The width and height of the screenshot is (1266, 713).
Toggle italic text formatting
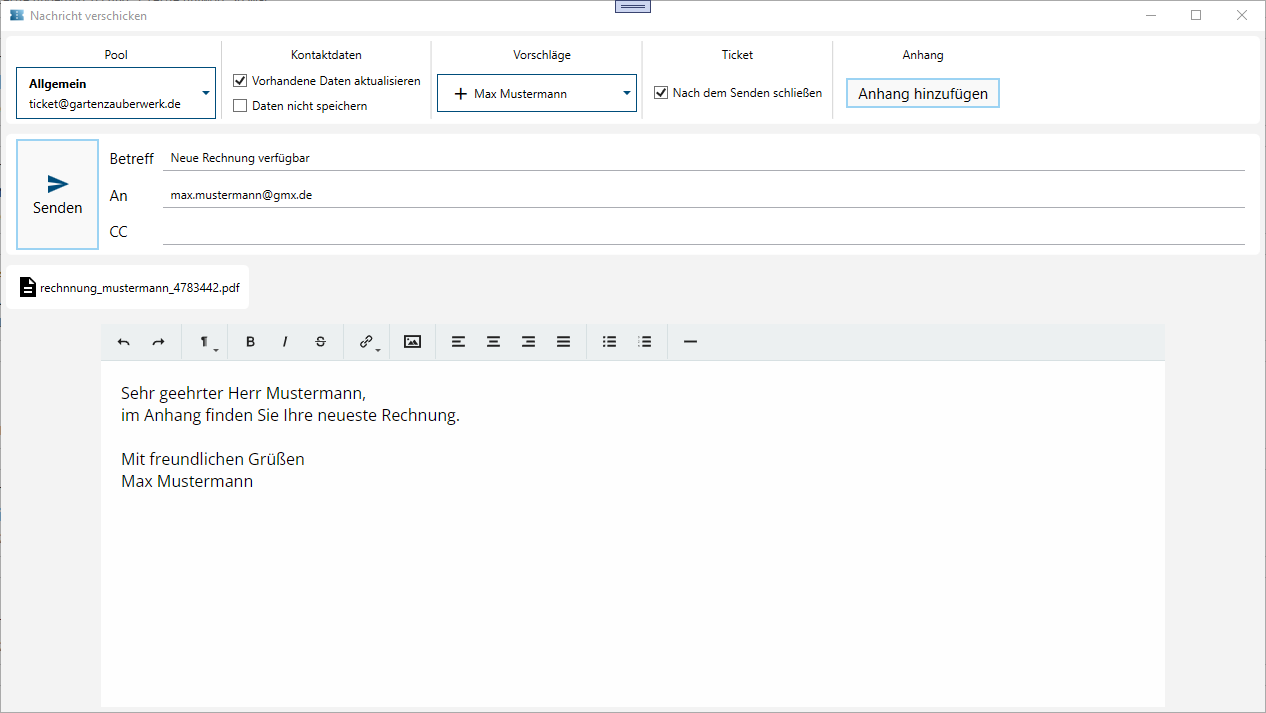(x=285, y=342)
